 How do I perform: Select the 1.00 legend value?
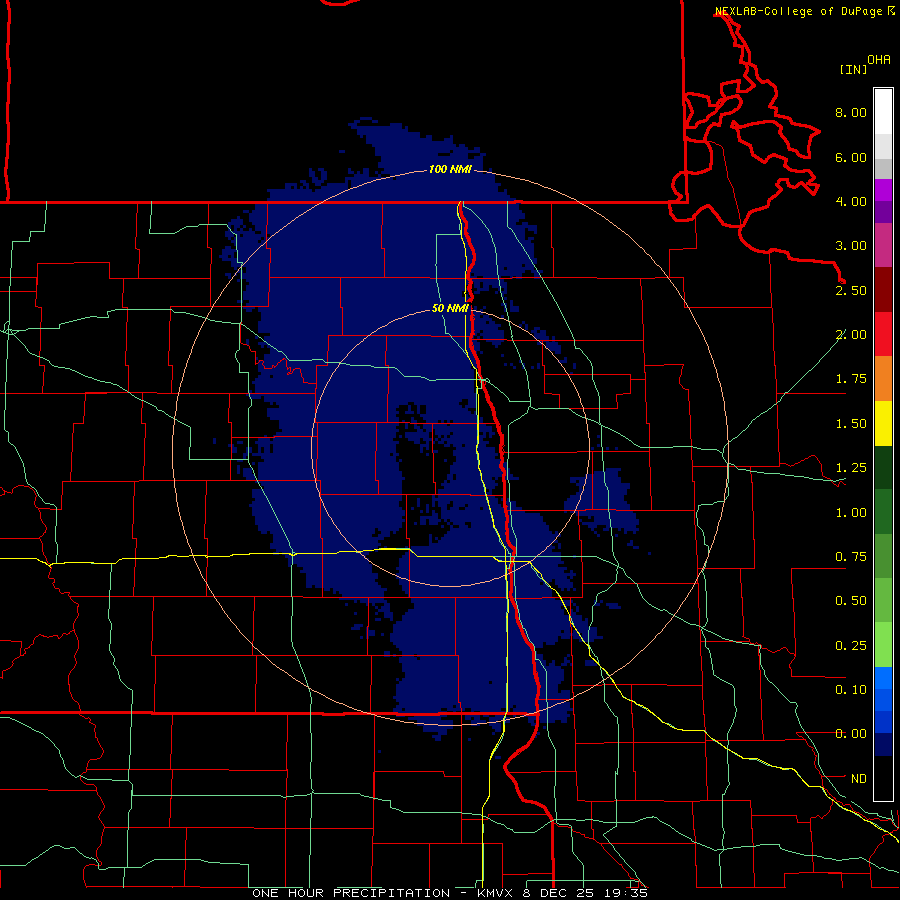coord(851,513)
